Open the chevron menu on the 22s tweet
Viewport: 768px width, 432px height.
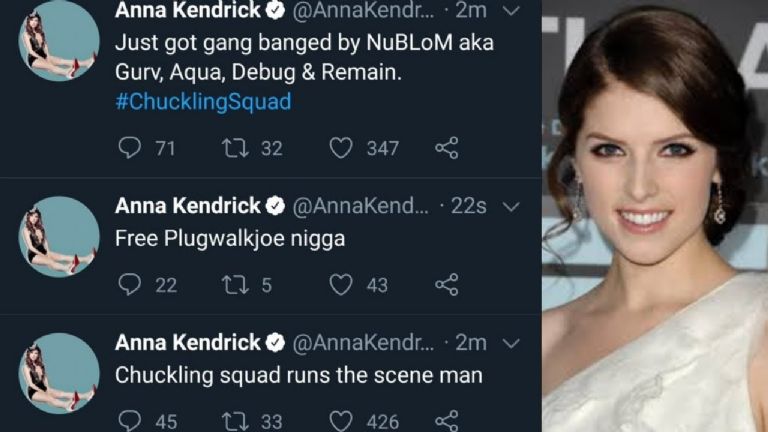[511, 206]
